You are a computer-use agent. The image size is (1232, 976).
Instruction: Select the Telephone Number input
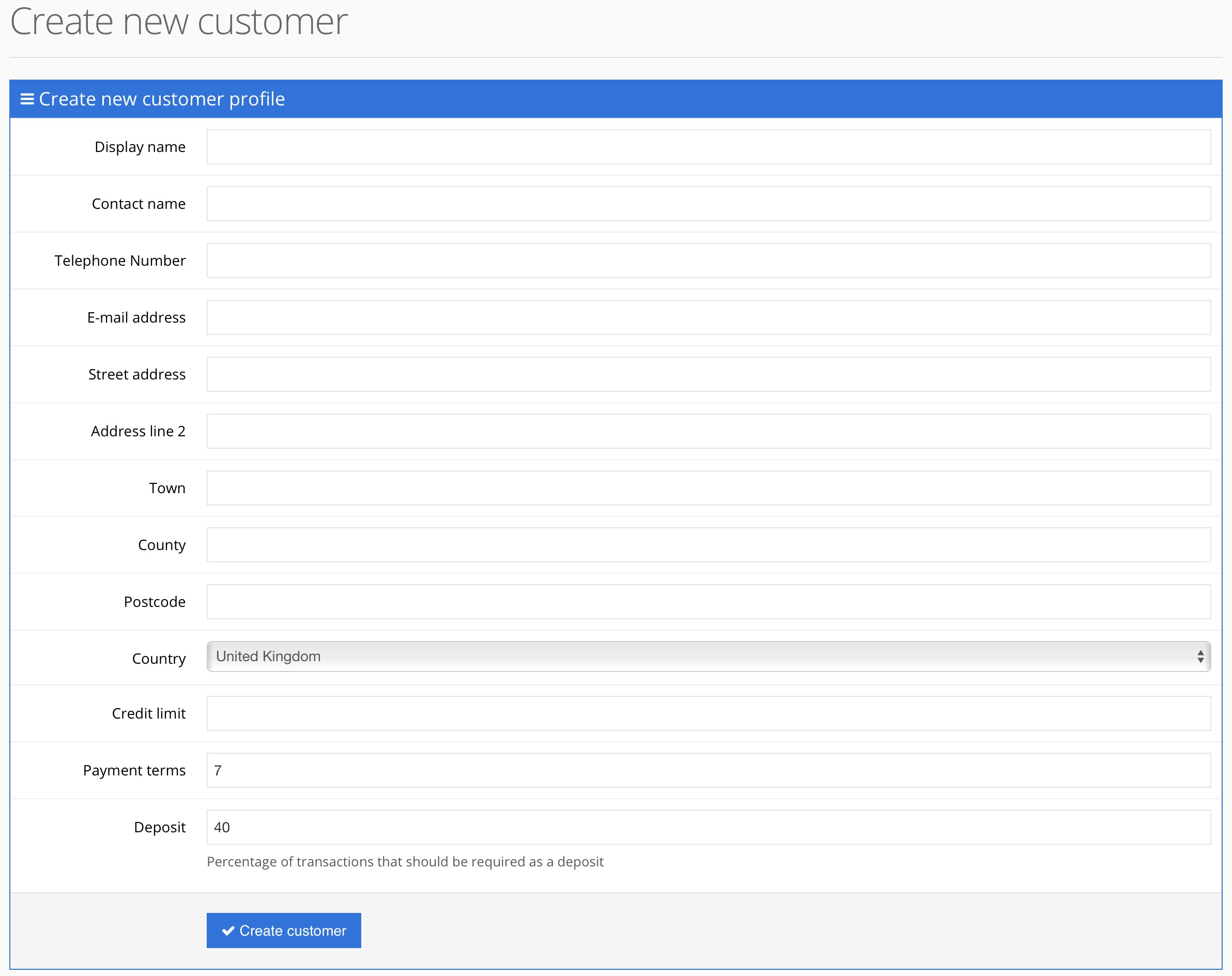tap(707, 261)
